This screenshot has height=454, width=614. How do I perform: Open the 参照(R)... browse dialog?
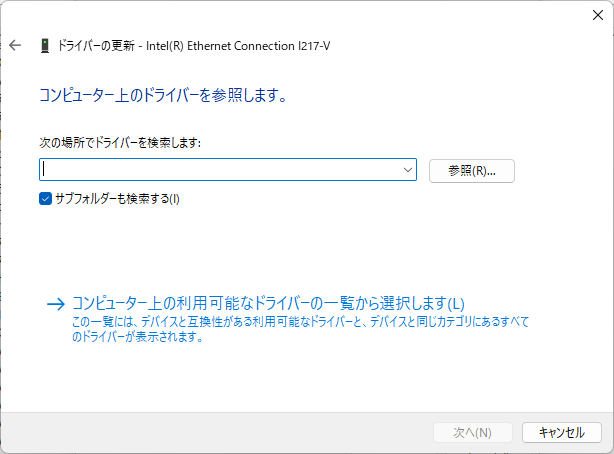click(x=470, y=171)
